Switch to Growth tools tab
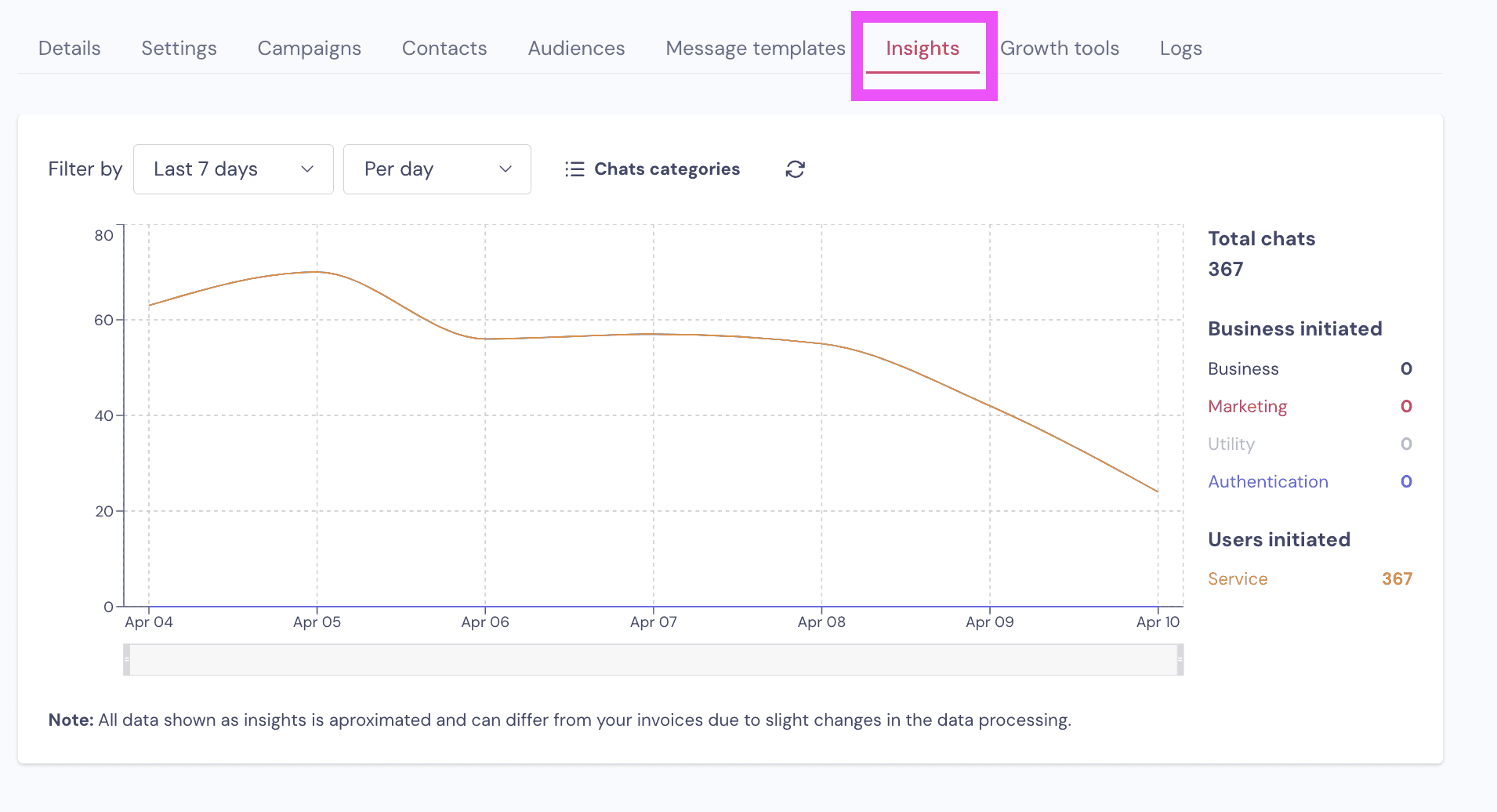This screenshot has height=812, width=1497. coord(1060,49)
